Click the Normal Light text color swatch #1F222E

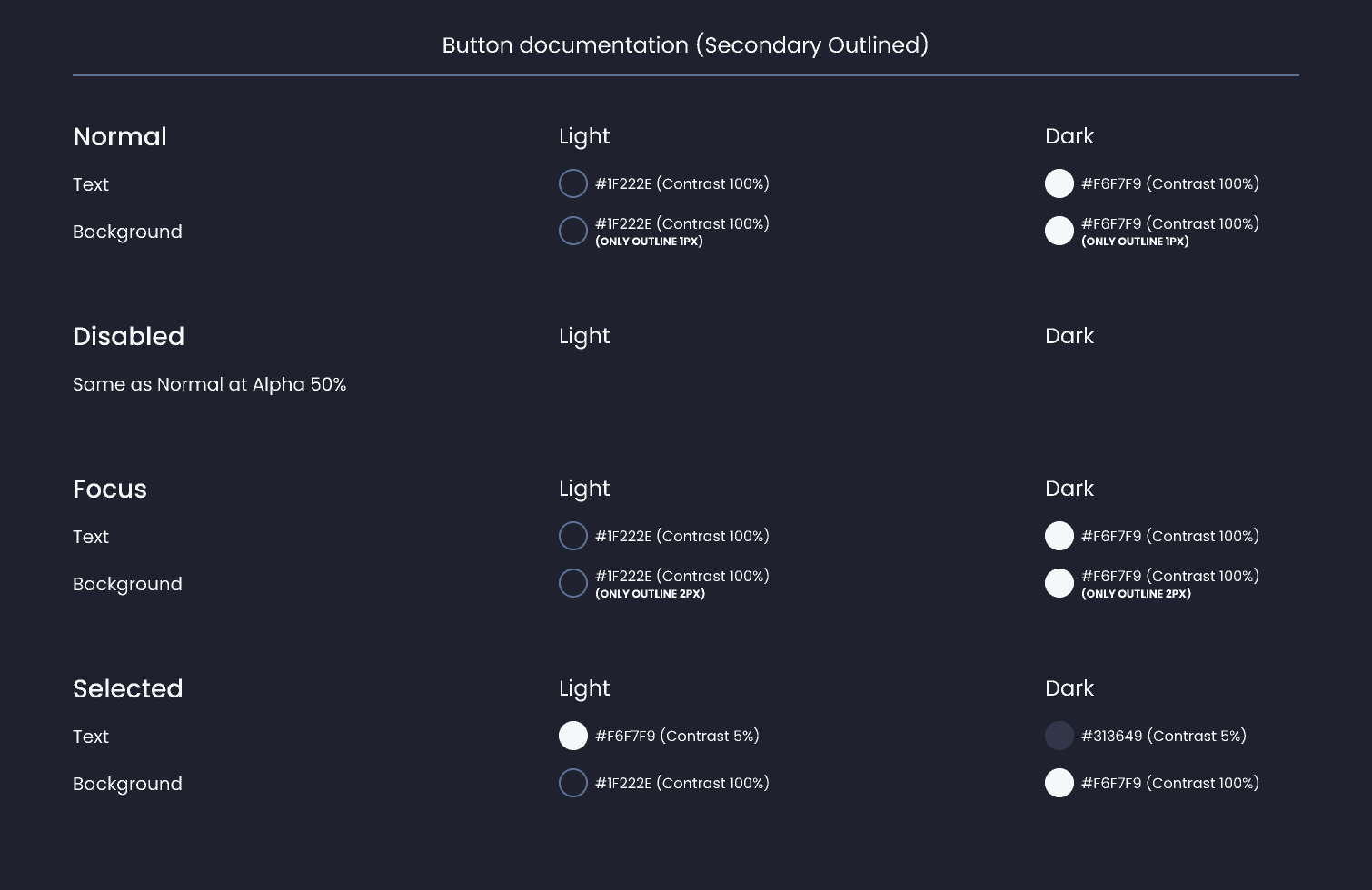click(572, 183)
